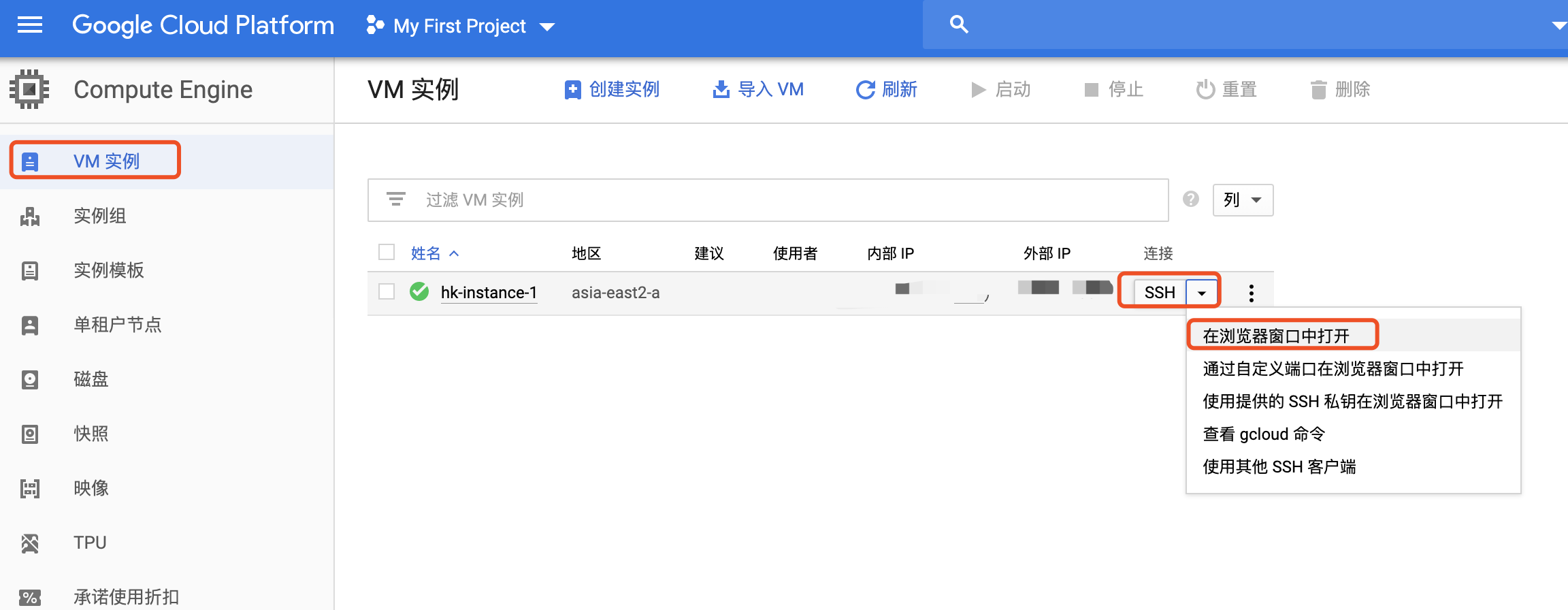This screenshot has width=1568, height=610.
Task: Open the My First Project selector
Action: (x=461, y=26)
